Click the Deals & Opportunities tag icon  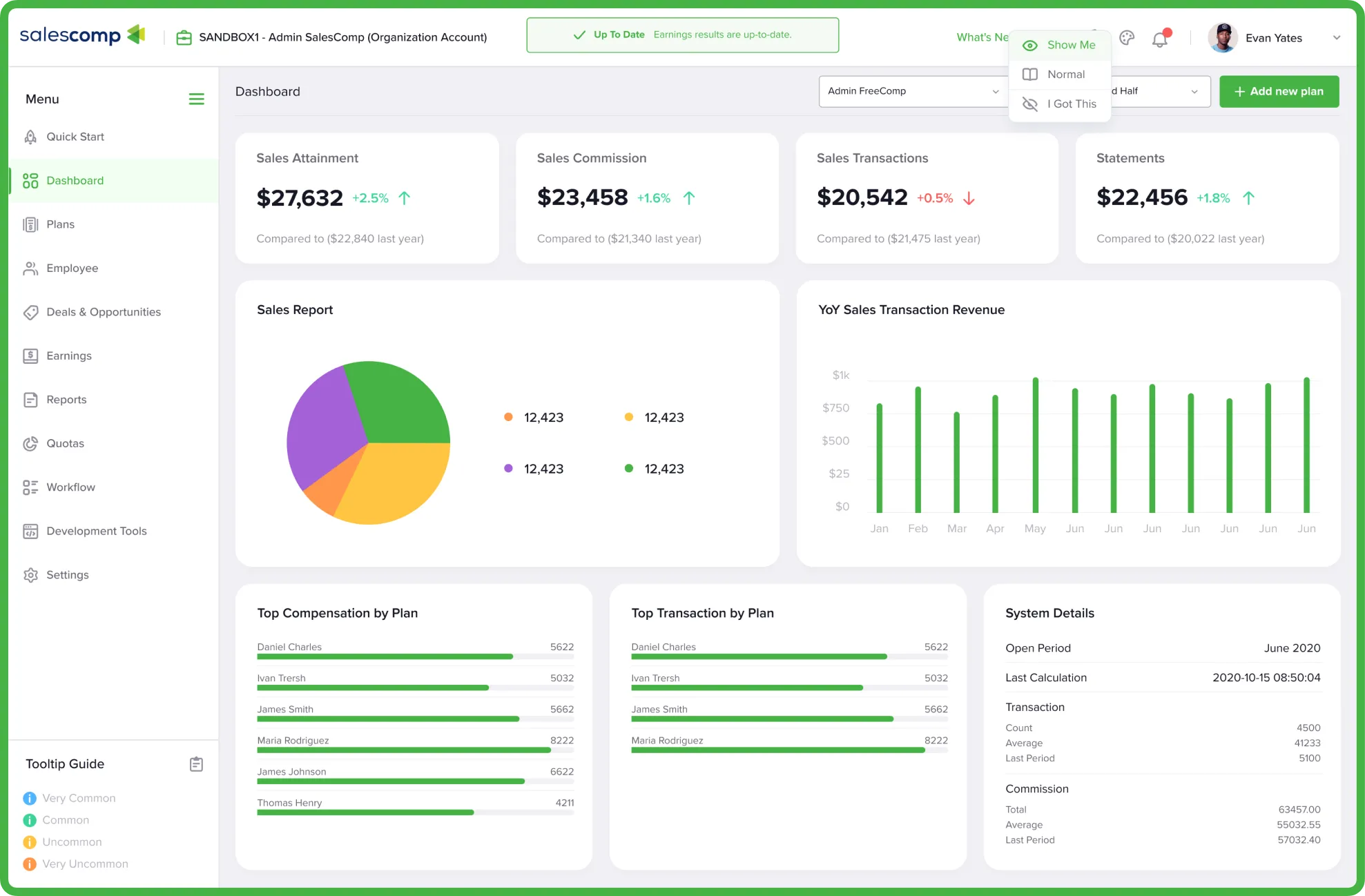click(30, 312)
